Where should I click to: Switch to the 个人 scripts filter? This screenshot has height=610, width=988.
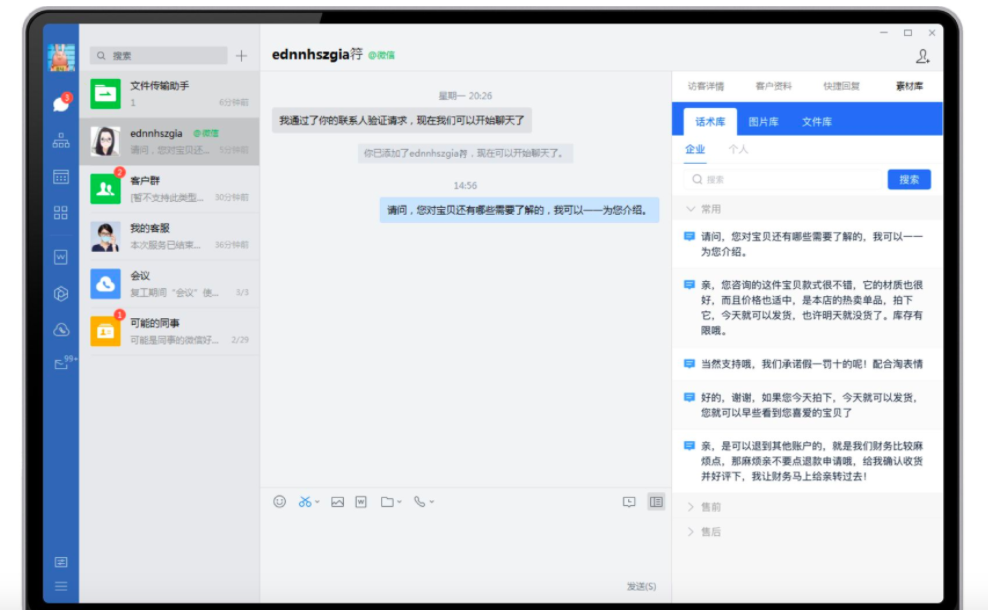point(738,149)
